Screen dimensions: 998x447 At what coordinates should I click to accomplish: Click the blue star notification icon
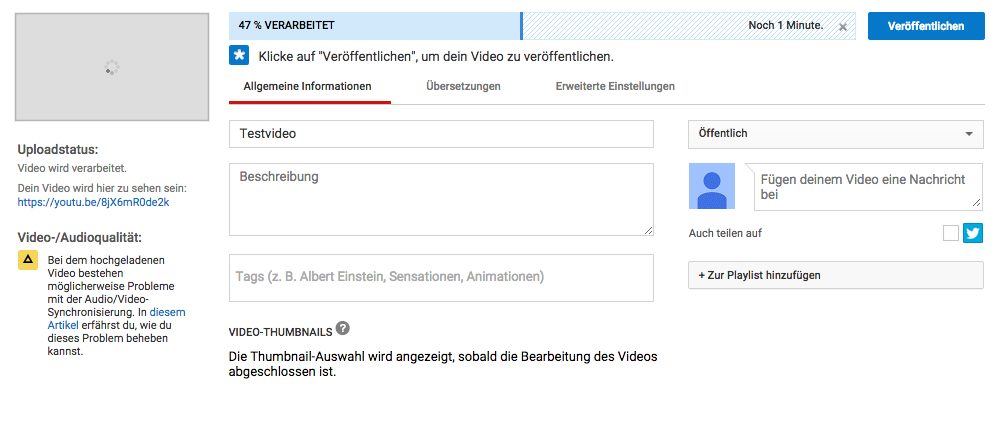pyautogui.click(x=239, y=56)
